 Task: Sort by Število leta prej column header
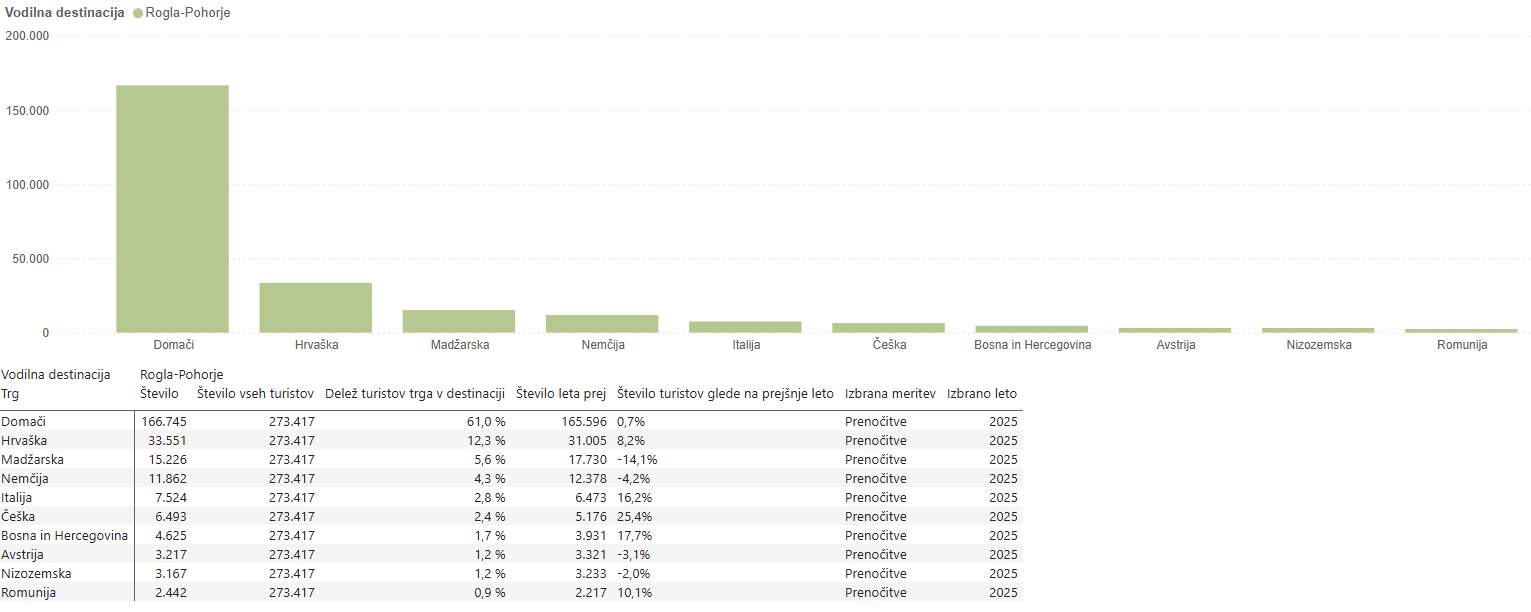[x=561, y=394]
